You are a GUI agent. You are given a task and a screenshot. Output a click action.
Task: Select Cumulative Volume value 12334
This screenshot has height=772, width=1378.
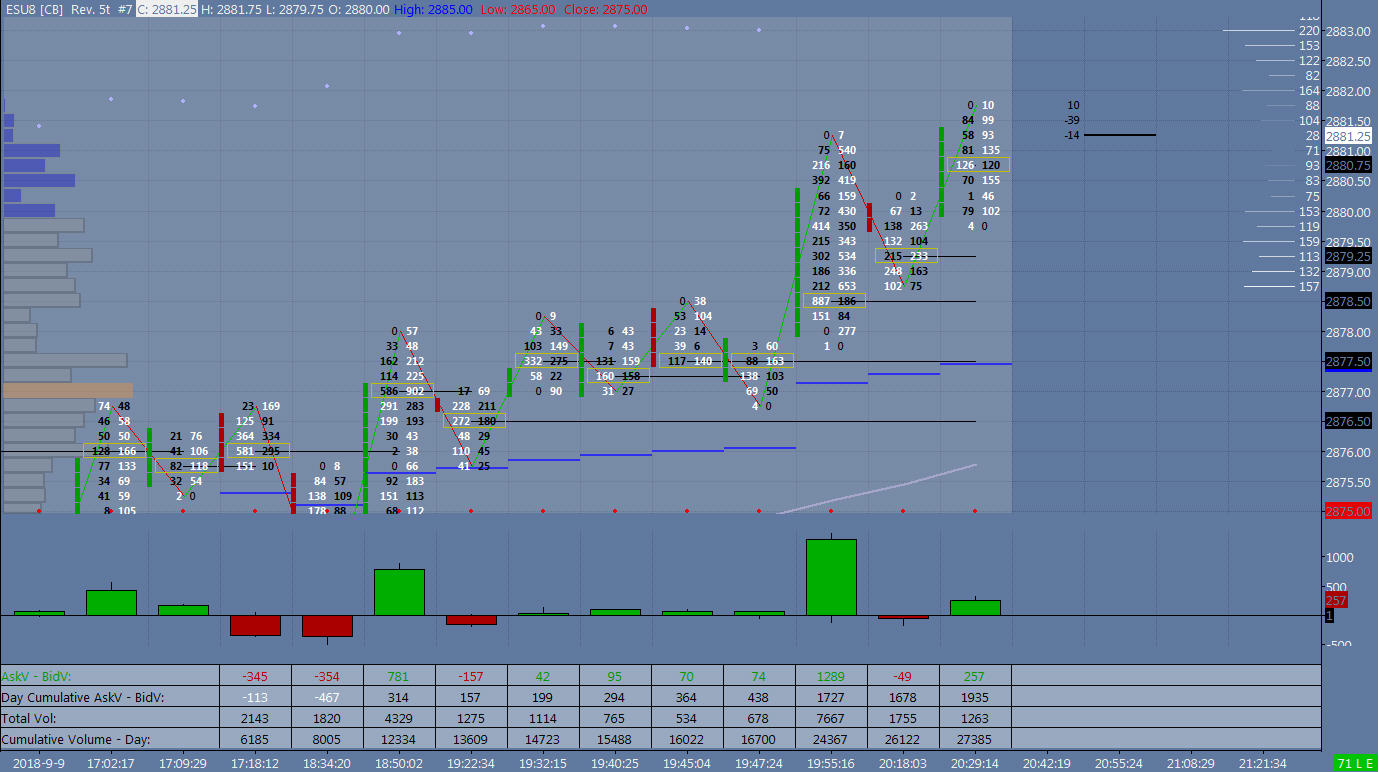pos(399,739)
